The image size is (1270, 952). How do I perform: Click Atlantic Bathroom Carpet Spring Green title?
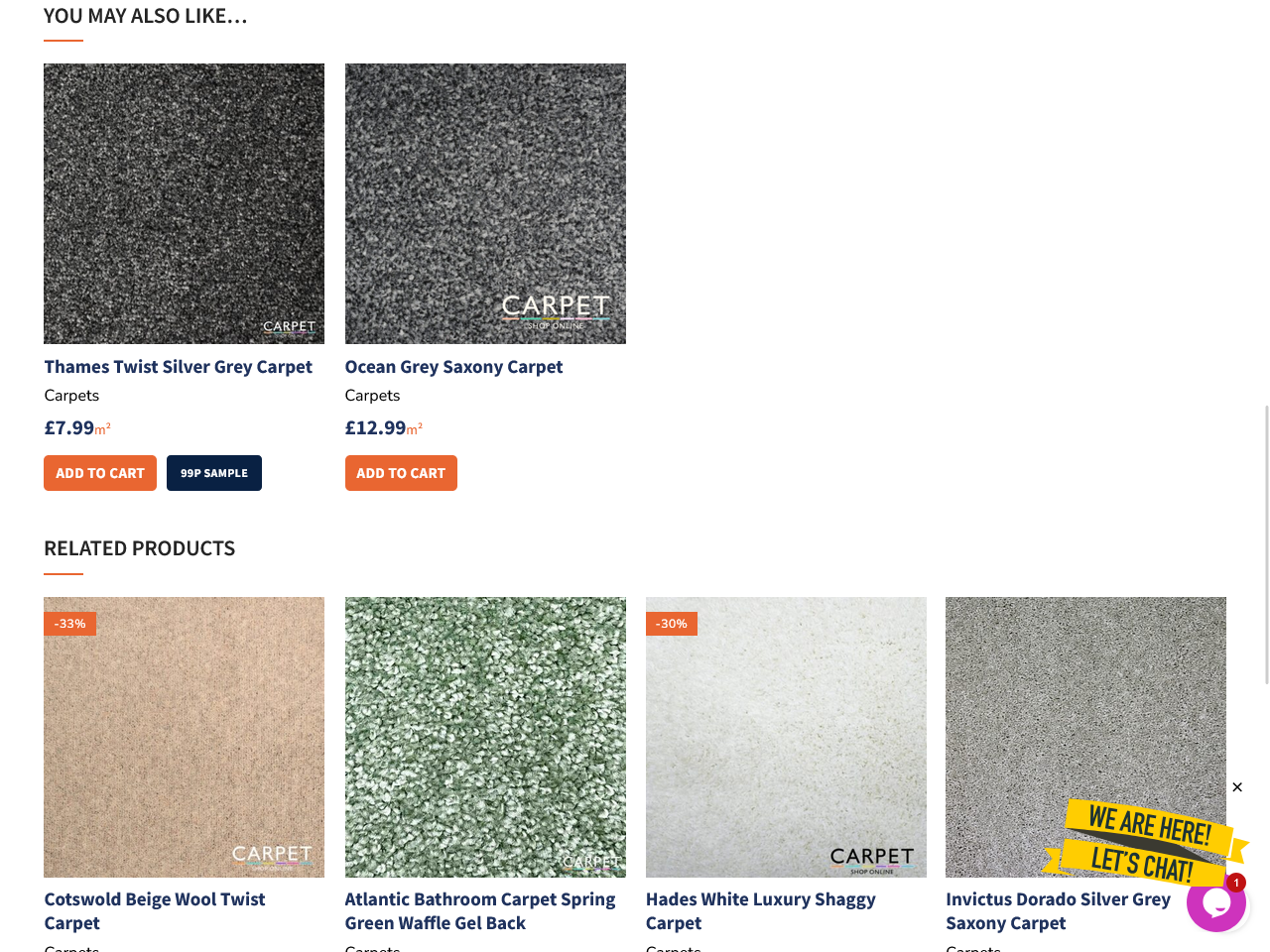pos(480,911)
